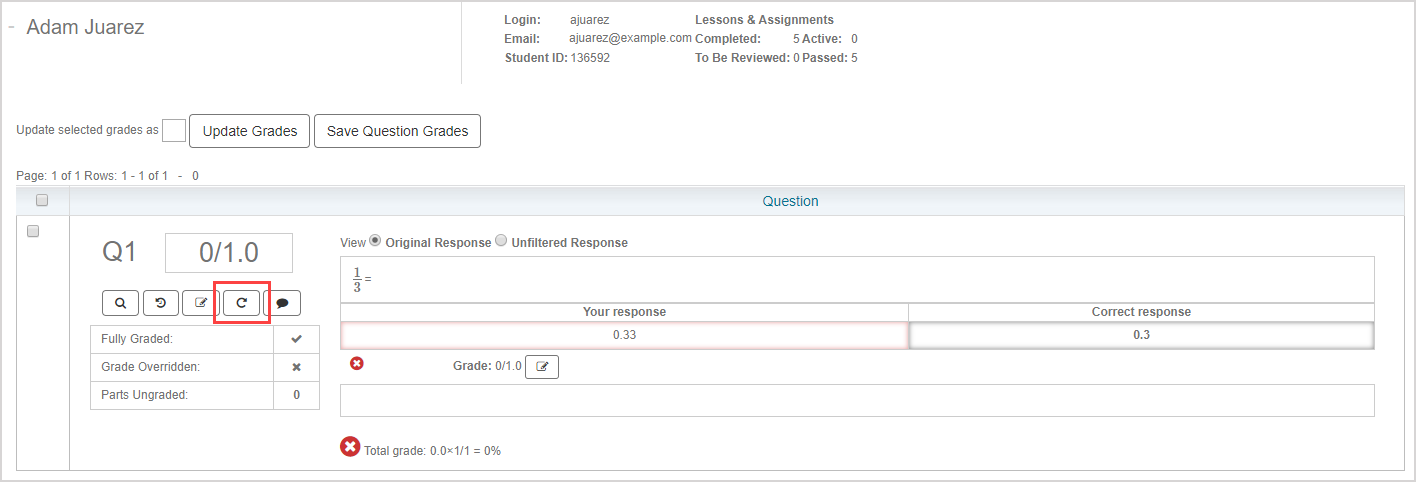The image size is (1416, 482).
Task: Tick the select-all checkbox in table header
Action: coord(42,200)
